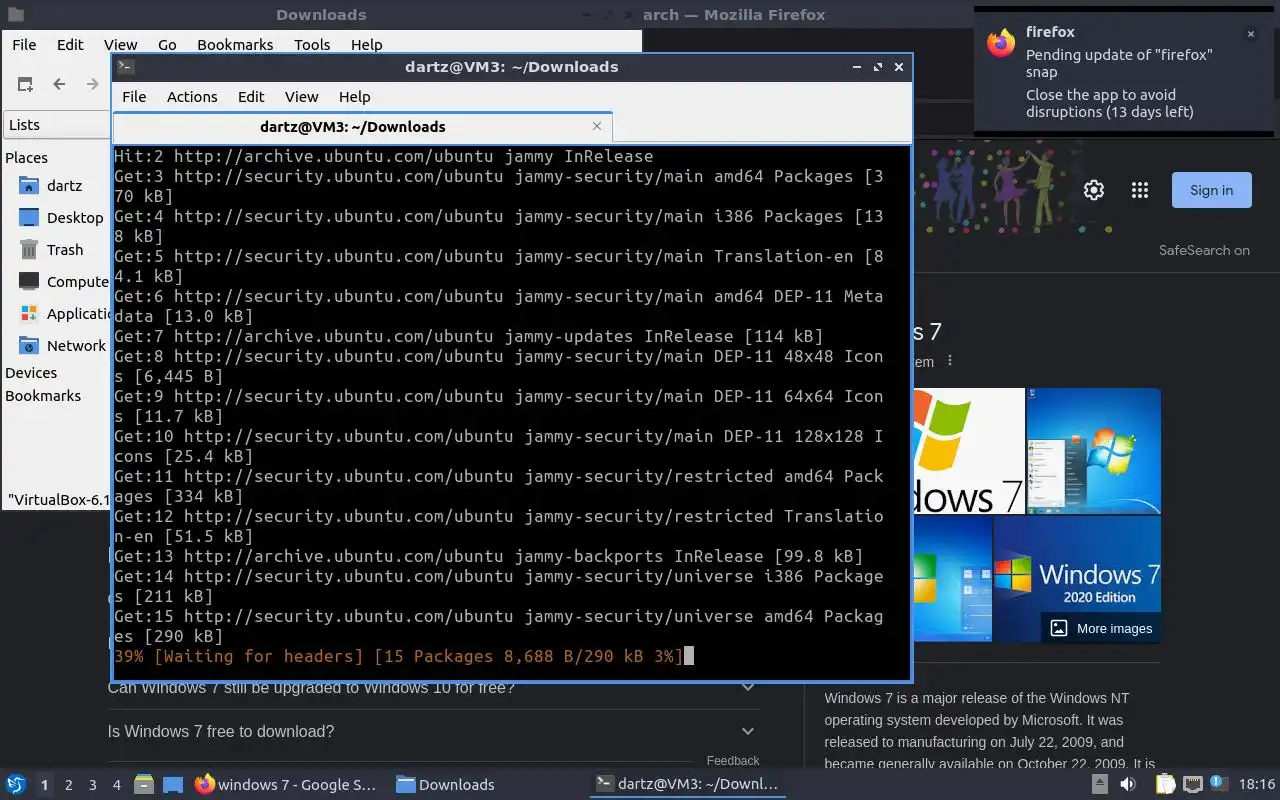Click the Feedback link under questions

tap(733, 761)
